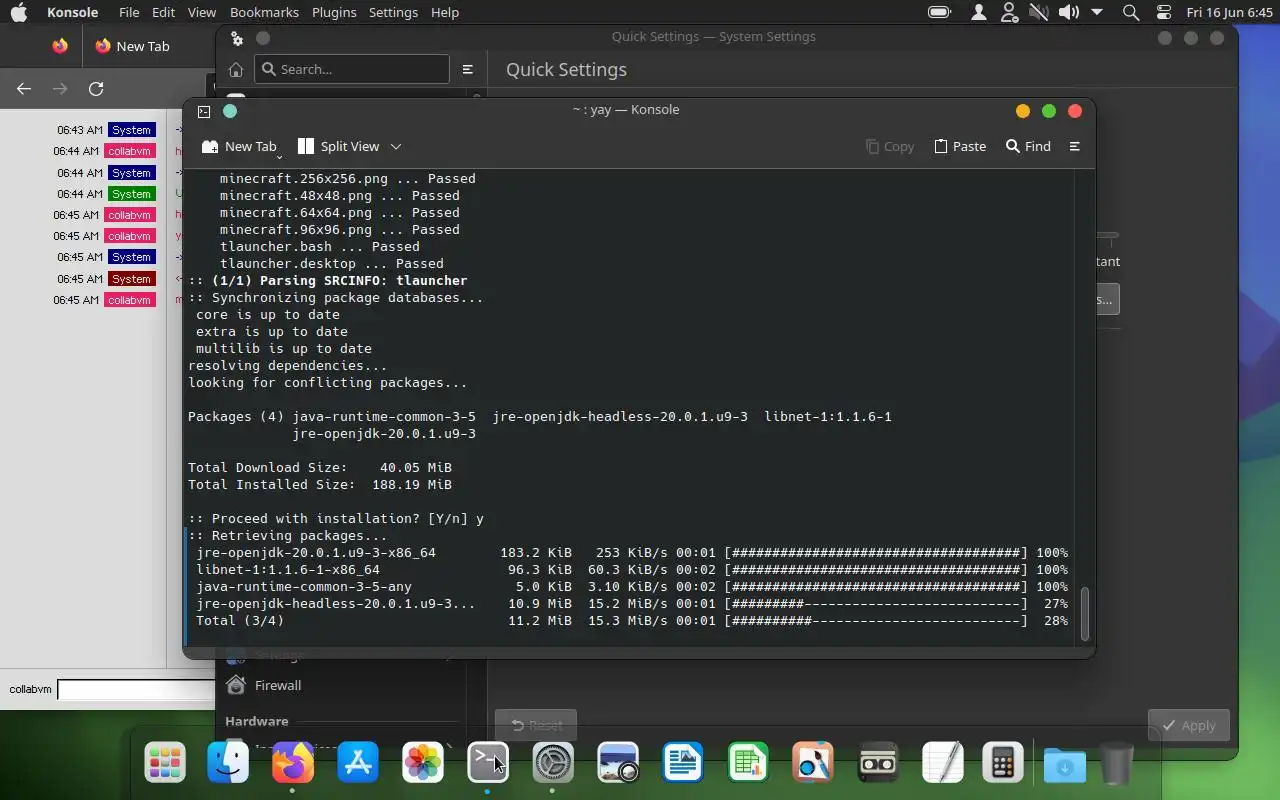Click the Split View button in Konsole
This screenshot has height=800, width=1280.
click(x=339, y=146)
